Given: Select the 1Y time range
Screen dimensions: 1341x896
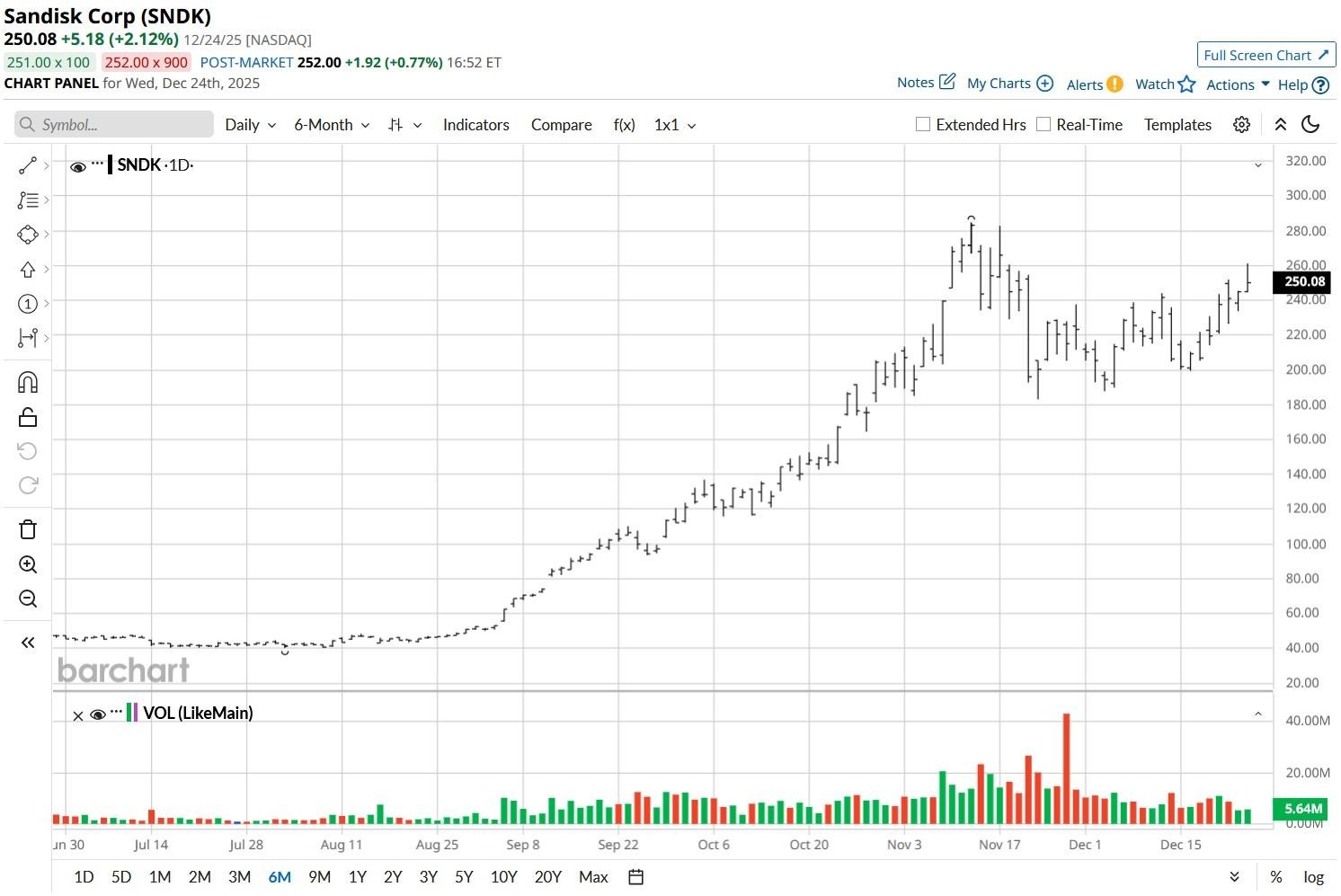Looking at the screenshot, I should point(358,877).
